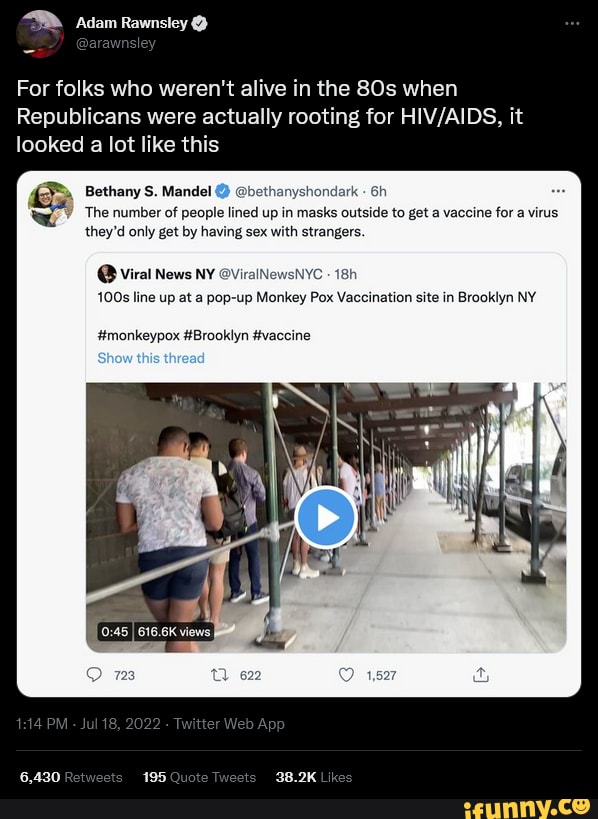Viewport: 598px width, 819px height.
Task: Open @arawnsley's profile via the handle
Action: pyautogui.click(x=117, y=43)
